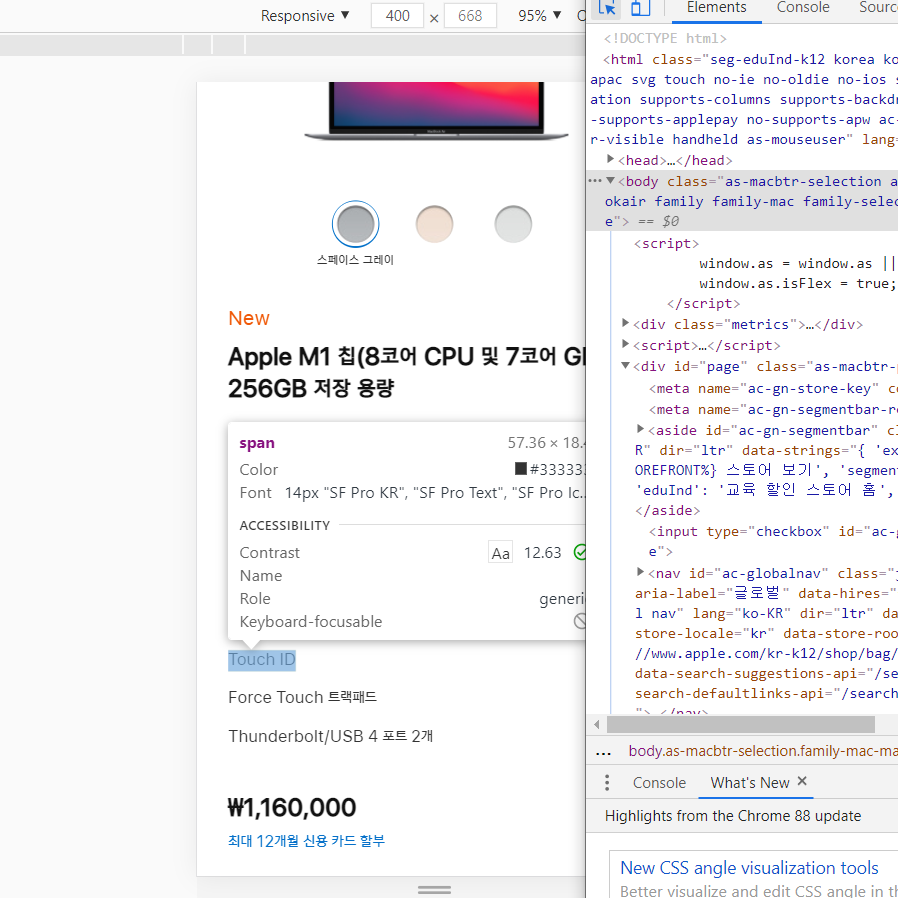
Task: Click the viewport bottom resize handle
Action: 434,890
